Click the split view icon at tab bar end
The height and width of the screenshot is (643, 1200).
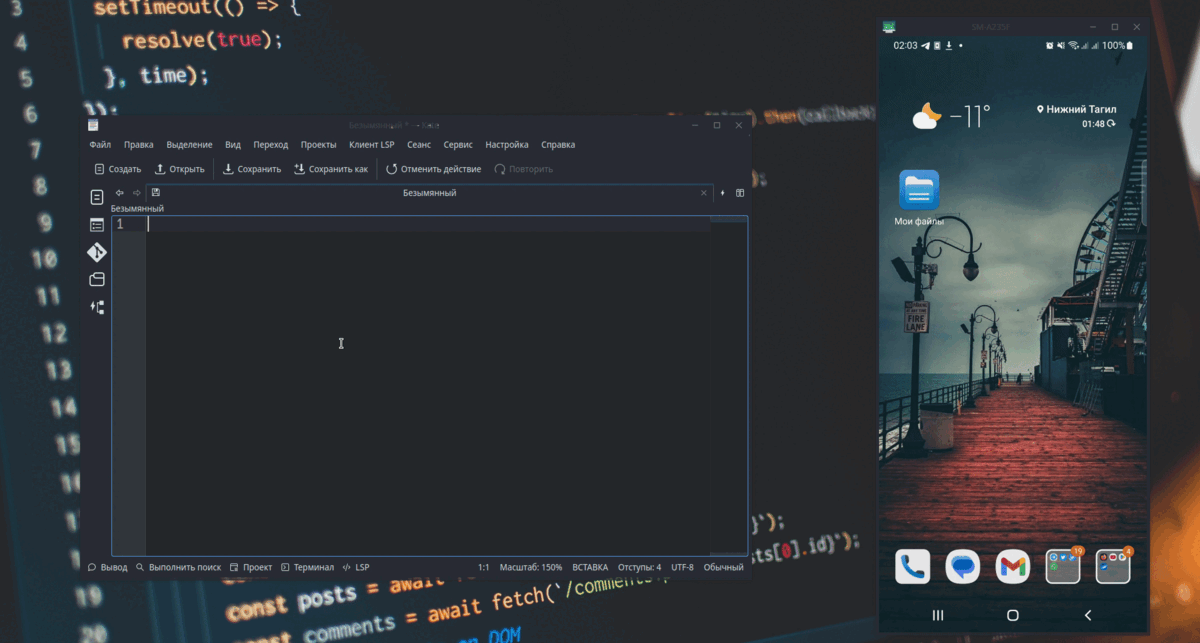[740, 193]
